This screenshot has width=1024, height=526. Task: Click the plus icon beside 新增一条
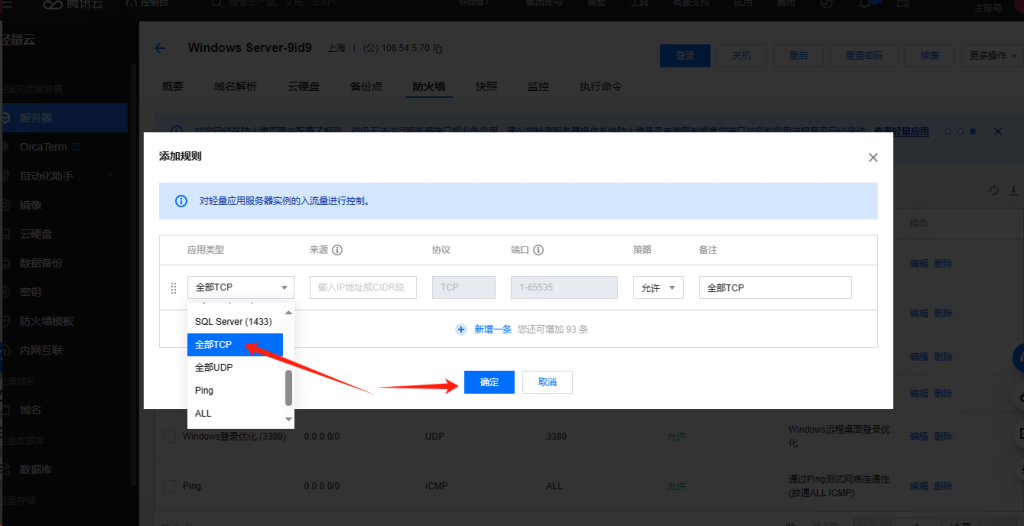click(461, 329)
